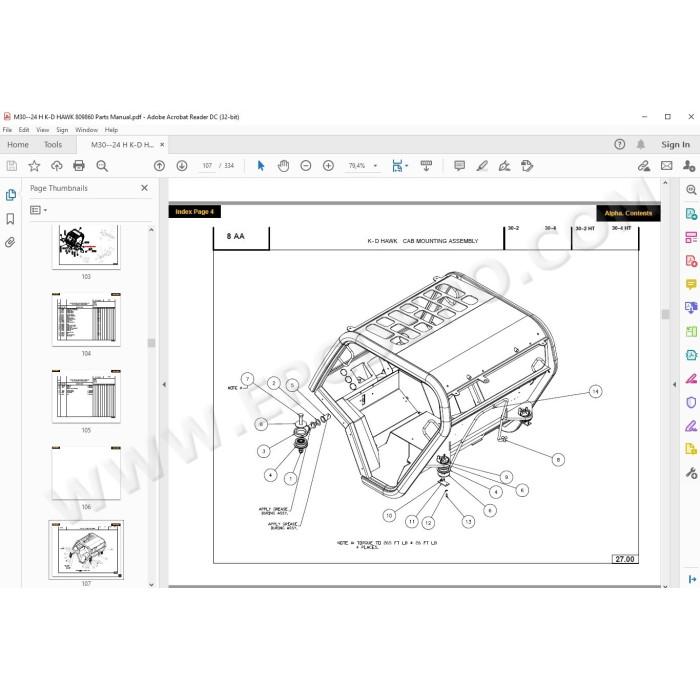Go to the previous page

[x=159, y=166]
